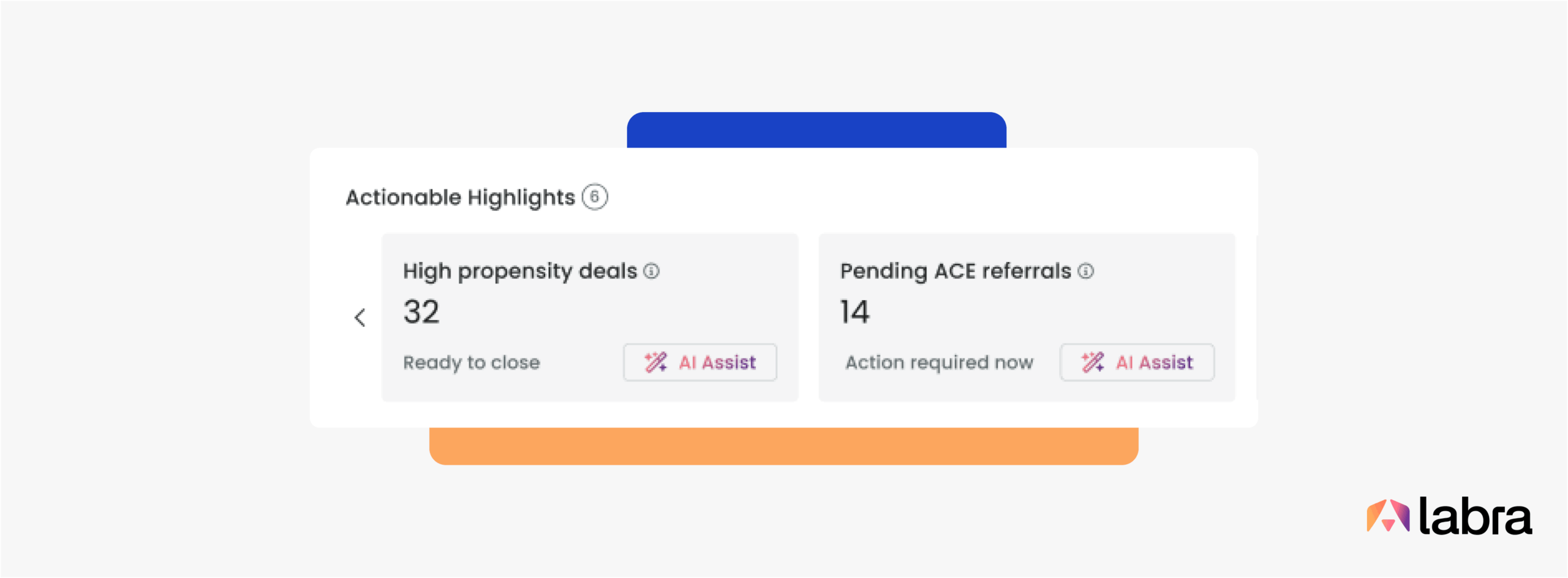Click the 14 referrals count
This screenshot has width=1568, height=578.
854,312
